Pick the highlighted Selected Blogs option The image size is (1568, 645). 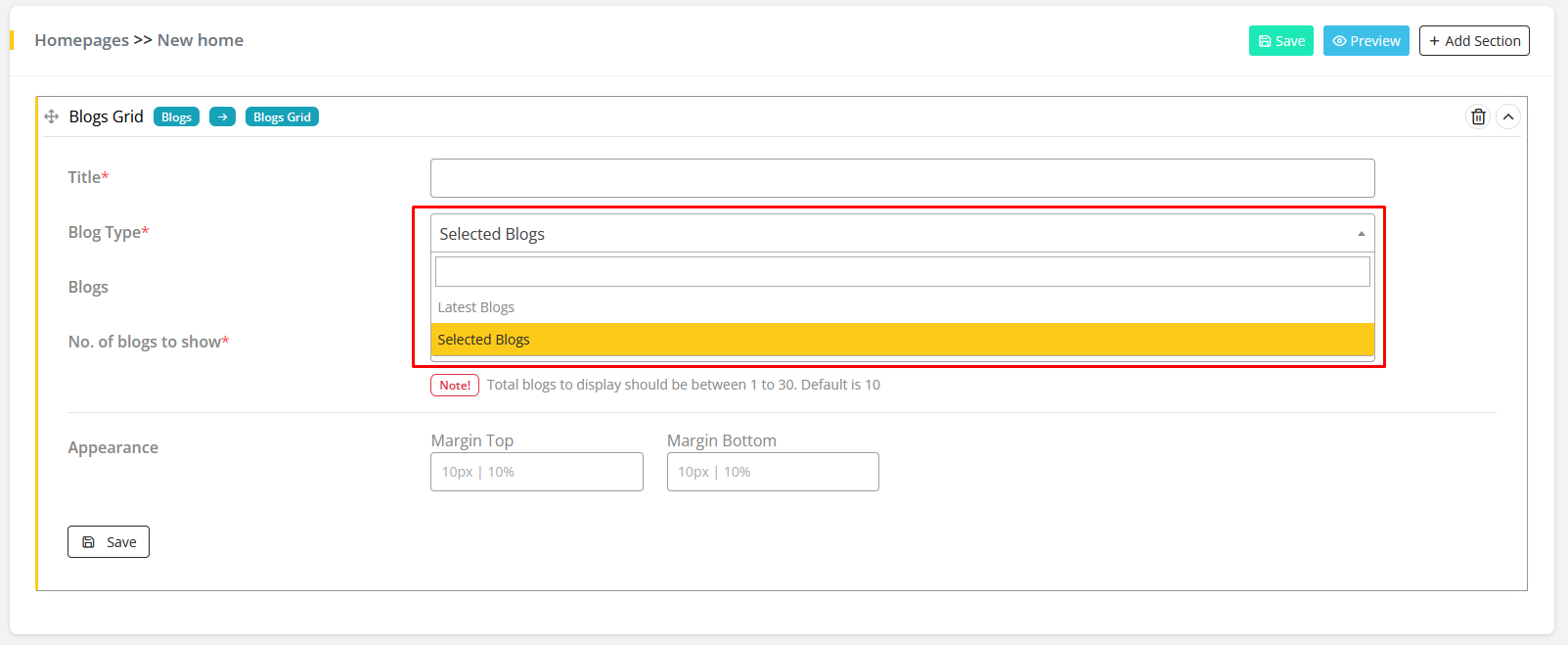tap(484, 340)
